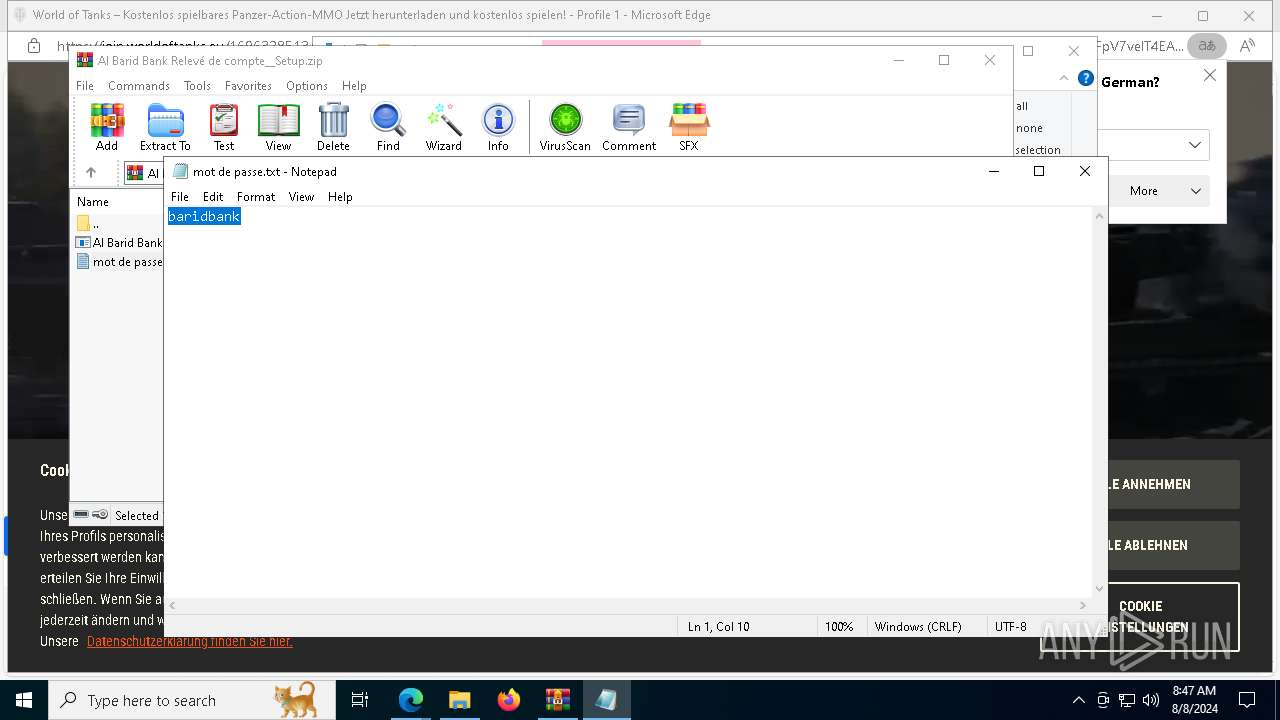Open WinRAR Favorites menu

pyautogui.click(x=248, y=86)
